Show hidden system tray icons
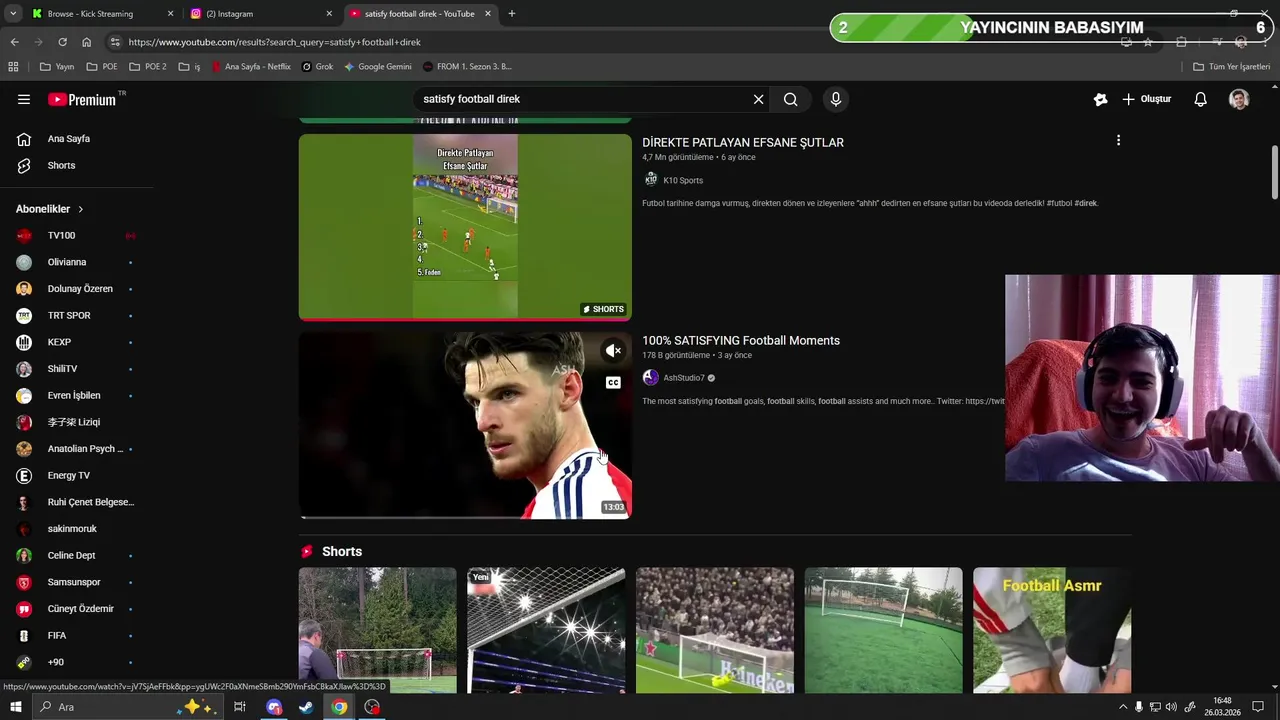This screenshot has height=720, width=1280. point(1122,707)
